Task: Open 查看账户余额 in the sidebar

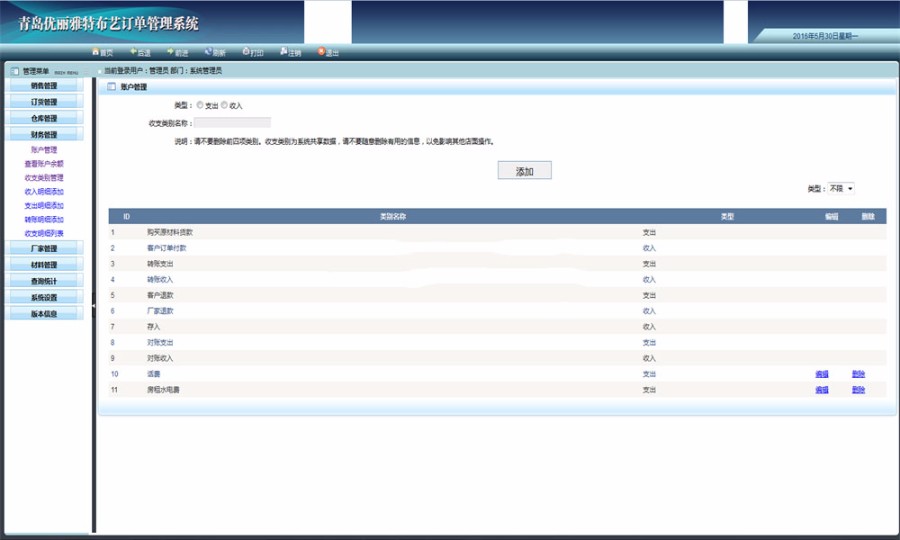Action: (44, 163)
